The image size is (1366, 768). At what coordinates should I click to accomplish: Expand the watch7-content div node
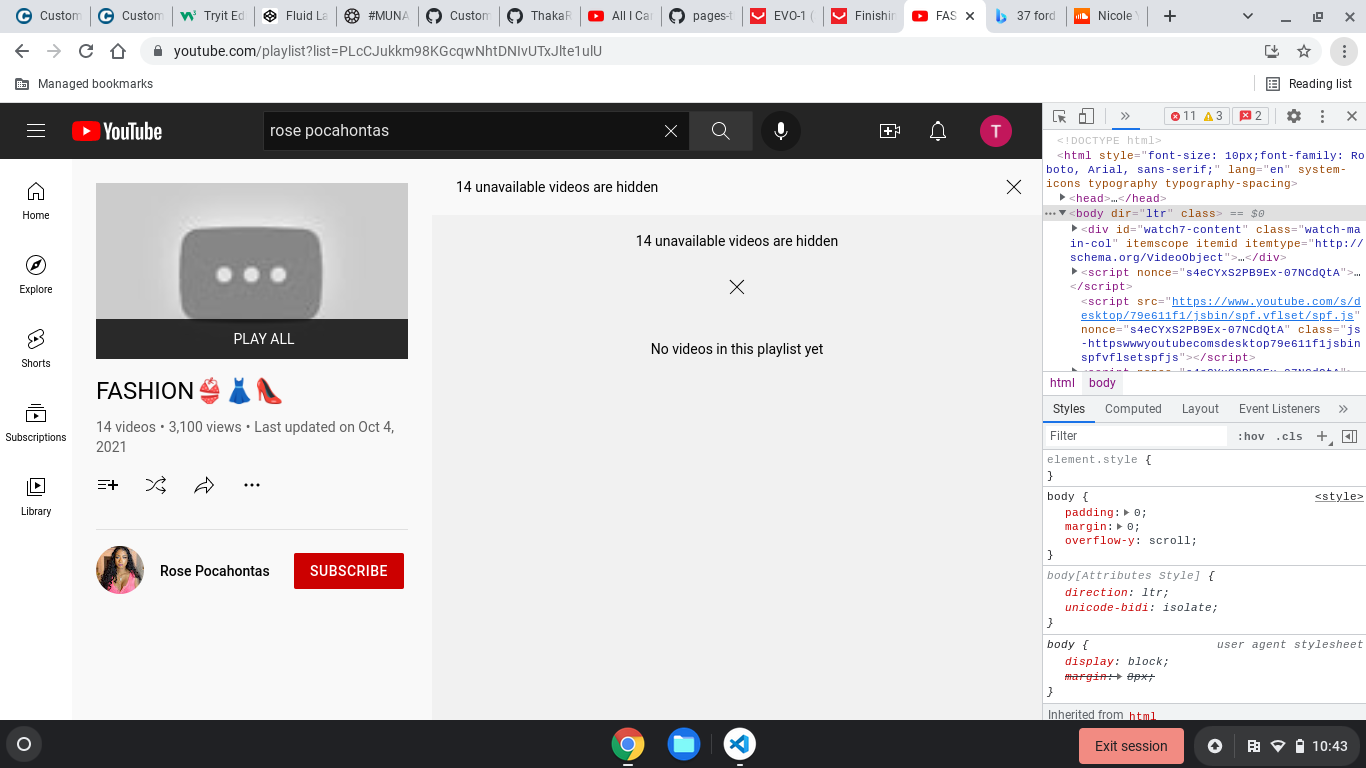click(x=1075, y=228)
